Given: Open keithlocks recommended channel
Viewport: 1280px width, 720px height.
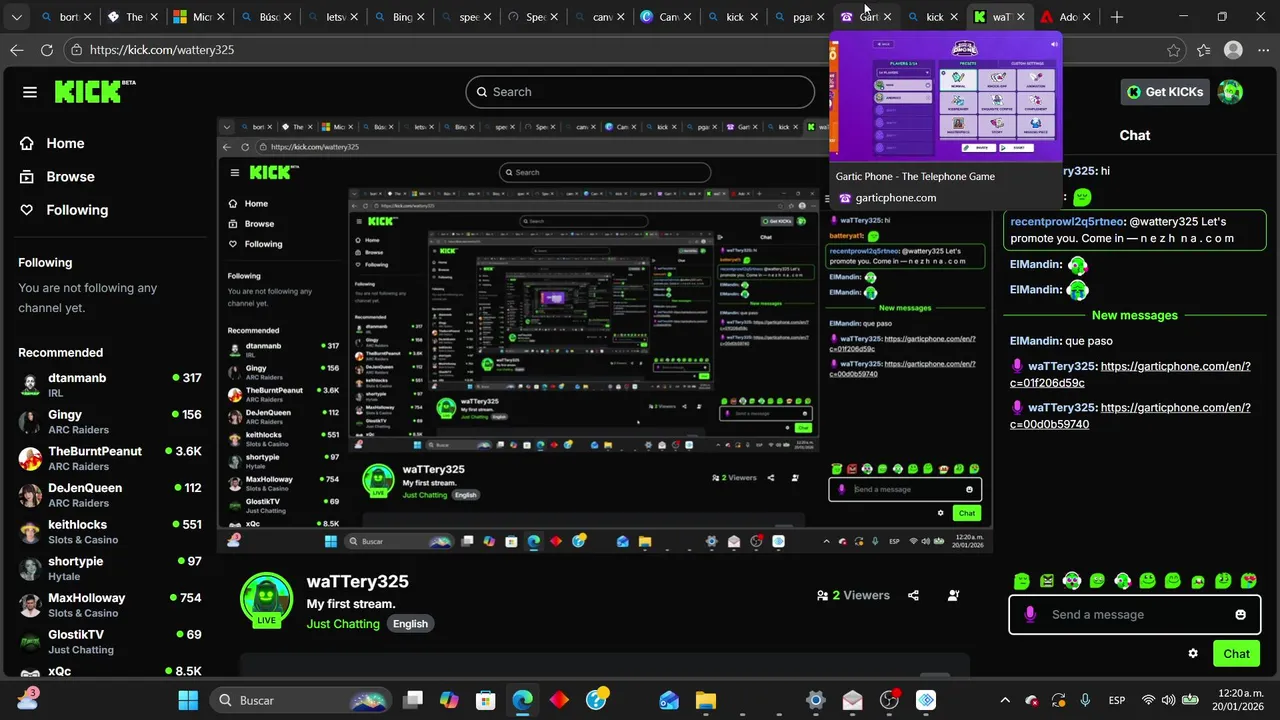Looking at the screenshot, I should coord(110,532).
